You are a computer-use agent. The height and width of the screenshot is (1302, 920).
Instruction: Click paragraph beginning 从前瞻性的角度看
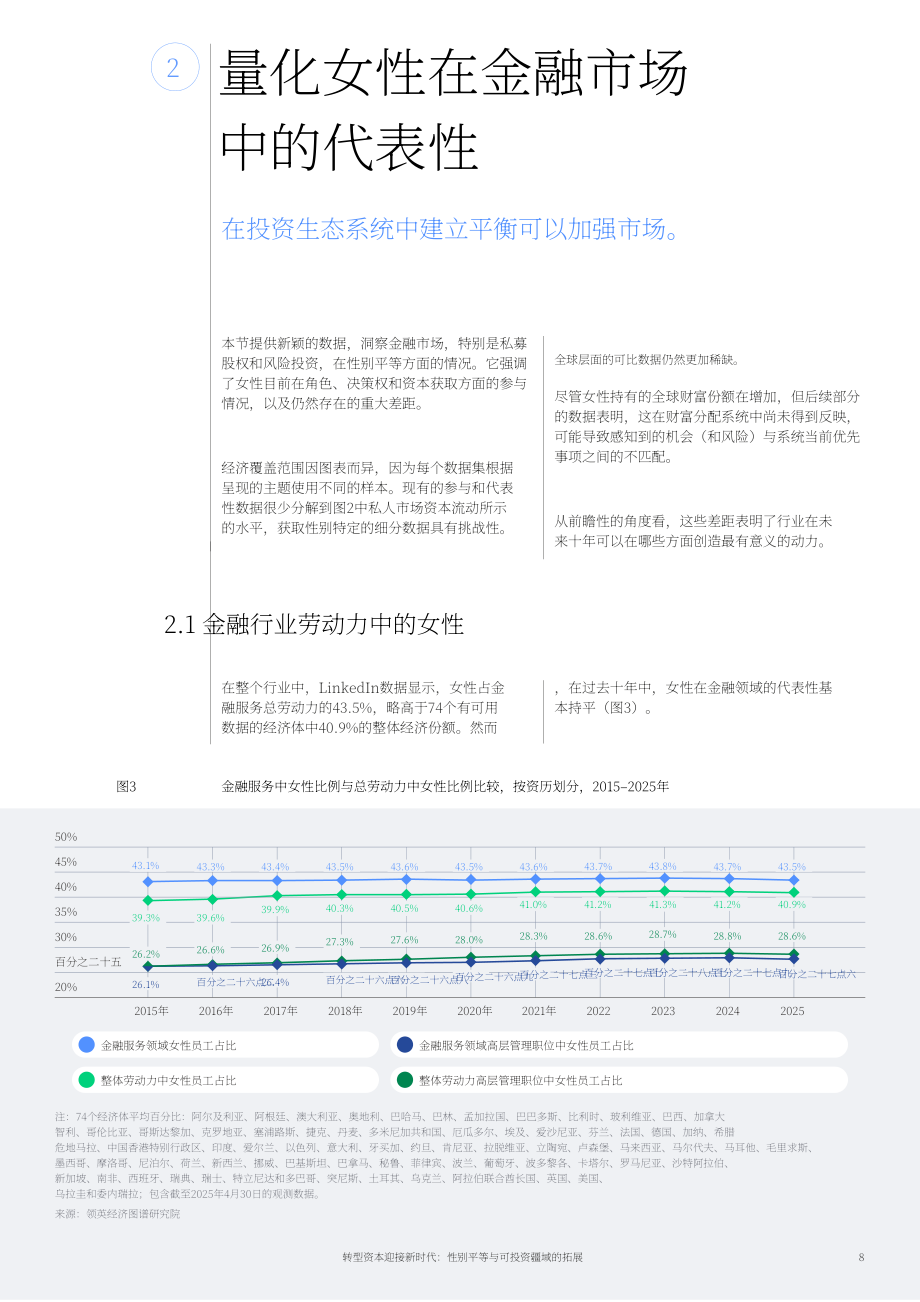pos(693,532)
